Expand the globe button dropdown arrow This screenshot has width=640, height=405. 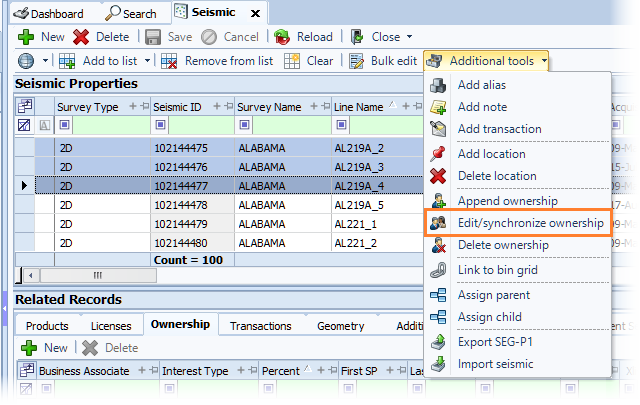(x=45, y=61)
